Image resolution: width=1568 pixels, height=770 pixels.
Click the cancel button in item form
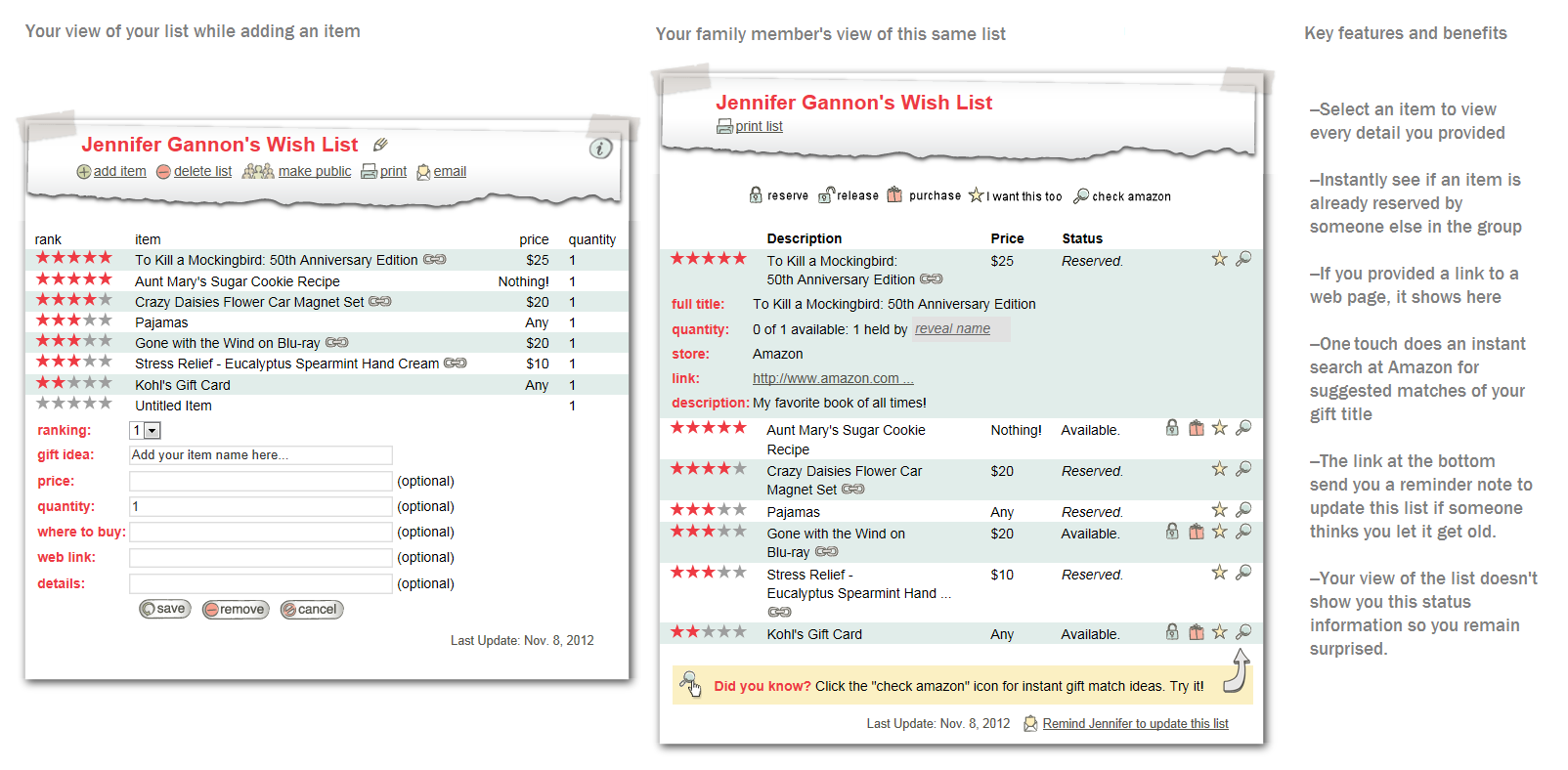pos(312,610)
